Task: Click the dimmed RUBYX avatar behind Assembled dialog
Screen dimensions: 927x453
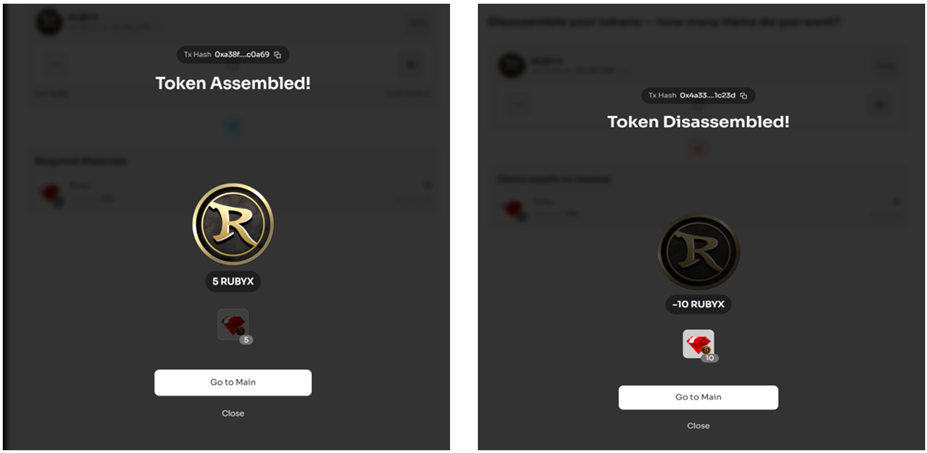Action: pos(49,23)
